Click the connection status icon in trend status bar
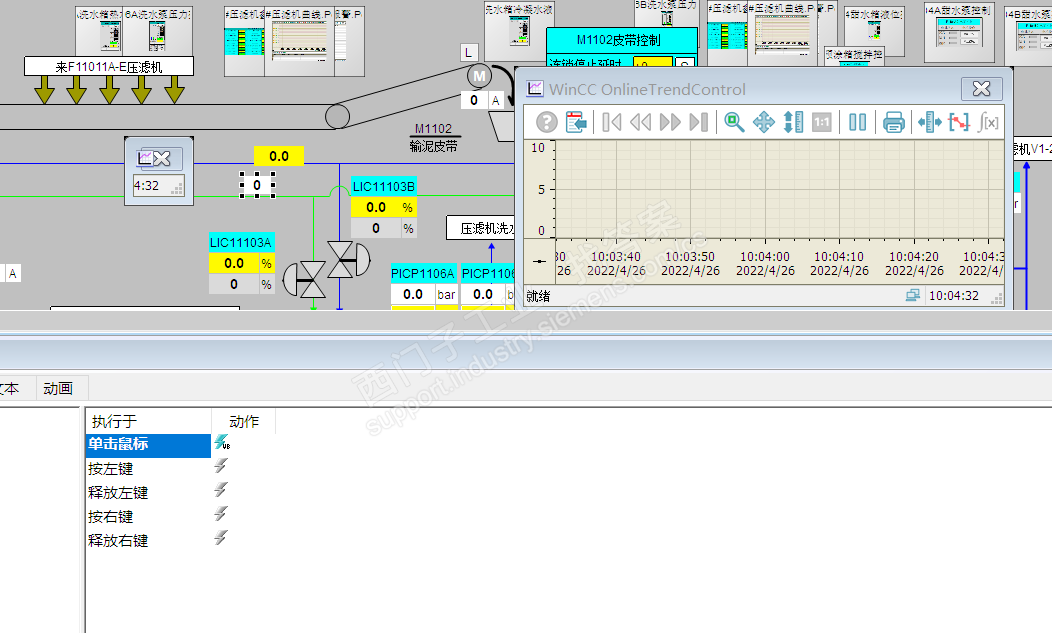The image size is (1052, 633). pos(912,295)
